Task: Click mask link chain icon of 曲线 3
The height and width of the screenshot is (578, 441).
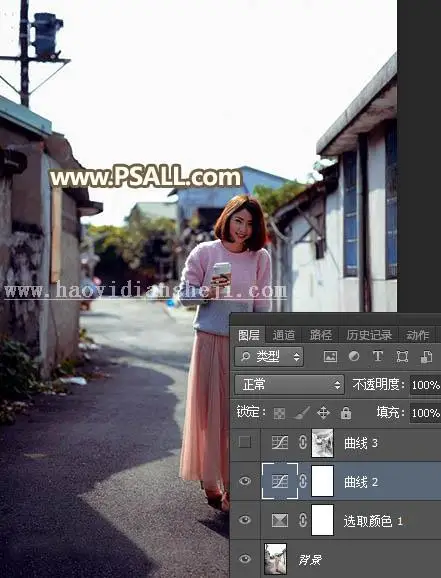Action: point(302,442)
